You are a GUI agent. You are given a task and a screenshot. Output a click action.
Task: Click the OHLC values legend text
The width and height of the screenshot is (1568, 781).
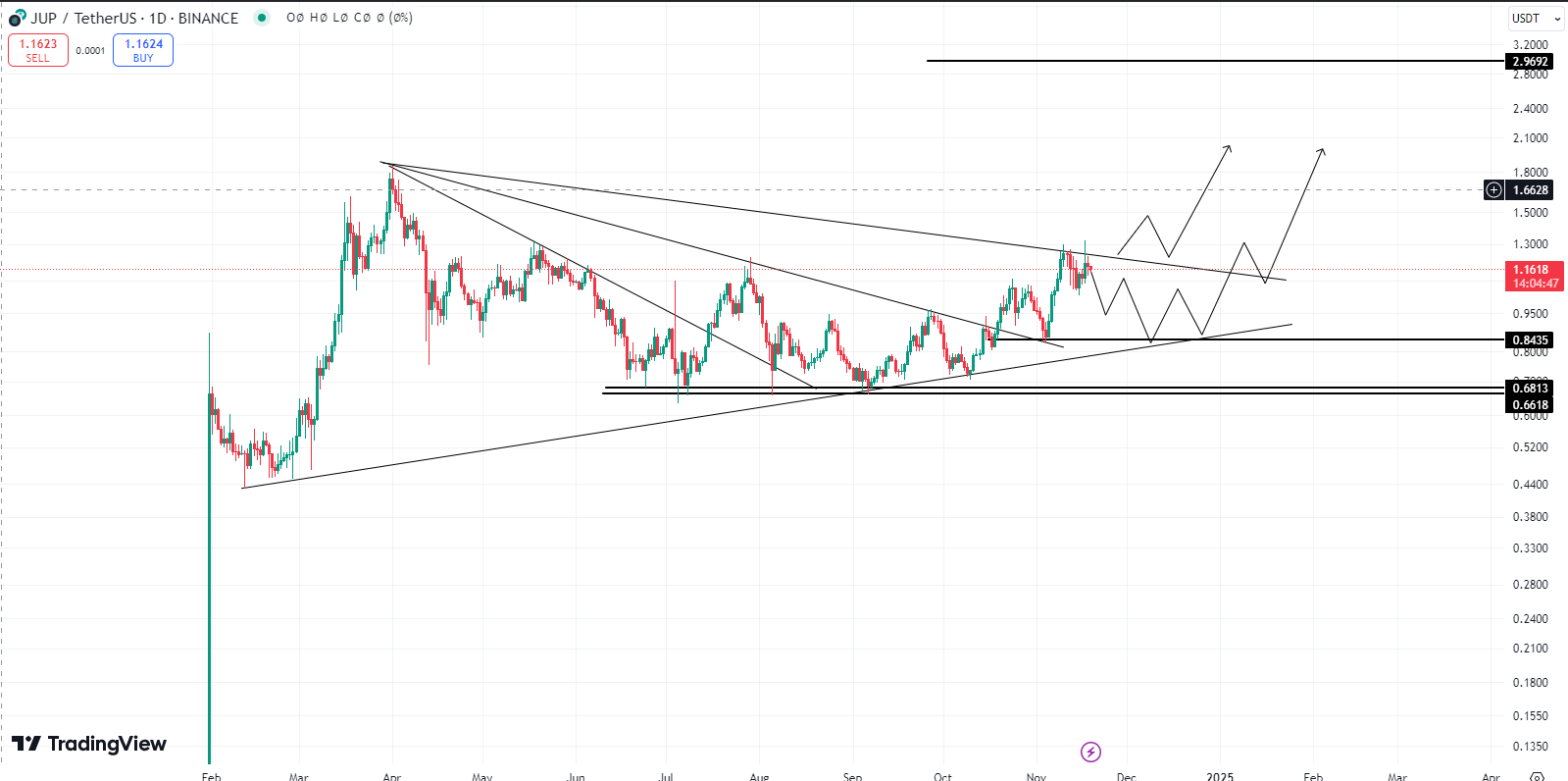(x=349, y=18)
